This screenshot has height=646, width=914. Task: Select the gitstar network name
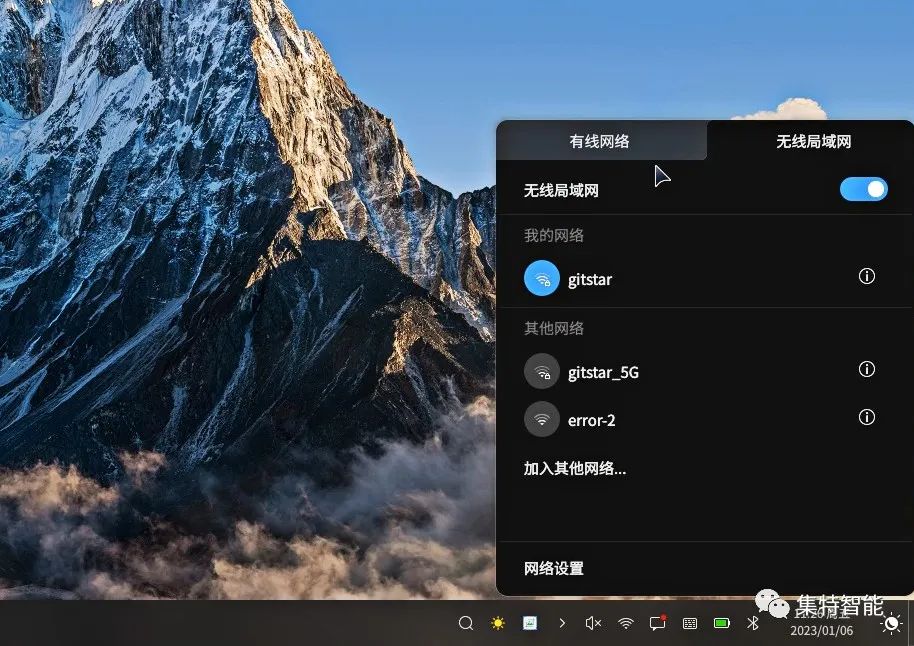pyautogui.click(x=589, y=279)
